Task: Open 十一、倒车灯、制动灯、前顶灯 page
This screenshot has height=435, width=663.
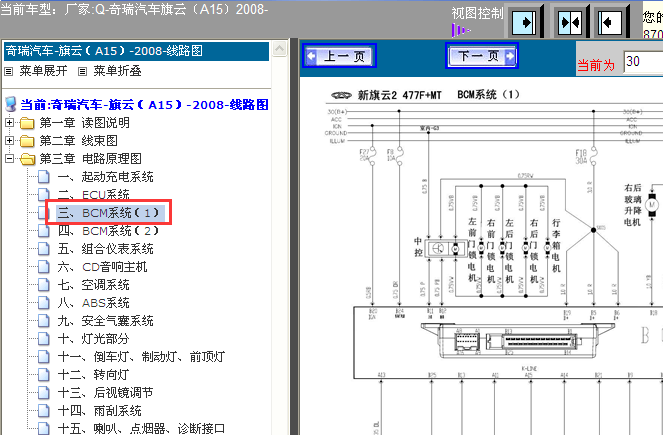Action: [142, 357]
